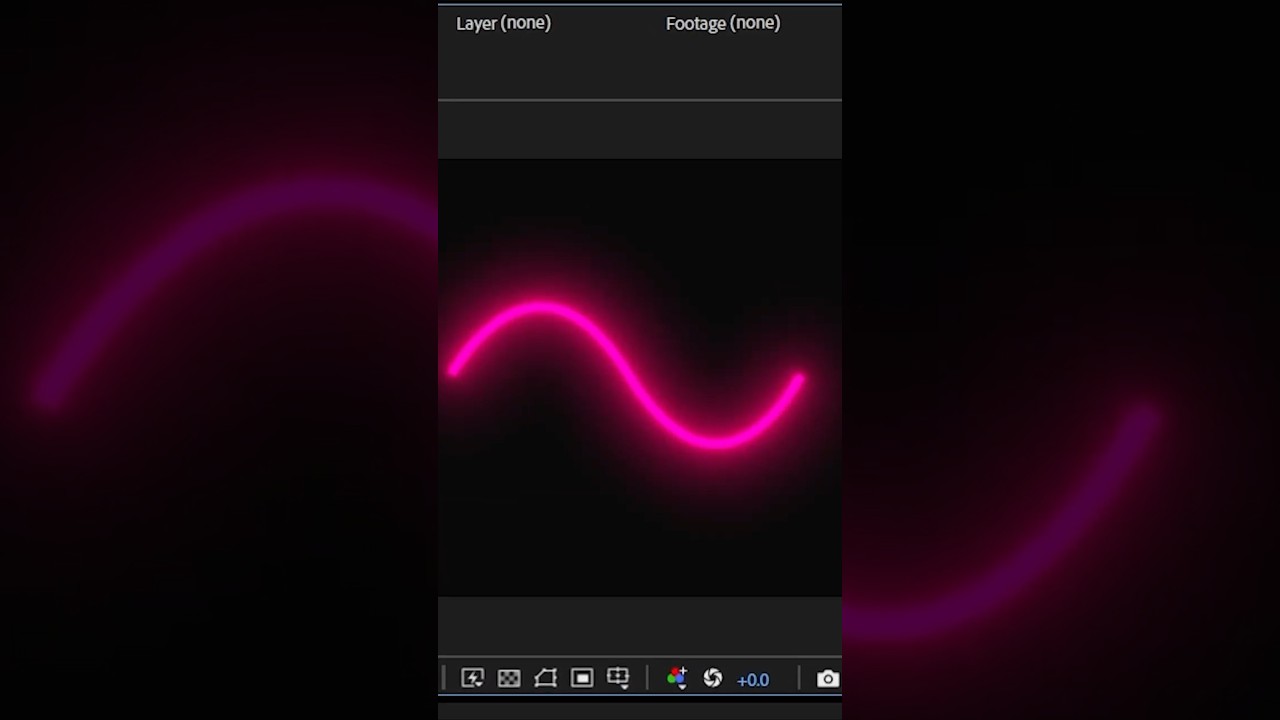The image size is (1280, 720).
Task: Toggle the transparency grid checkerboard icon
Action: 509,678
